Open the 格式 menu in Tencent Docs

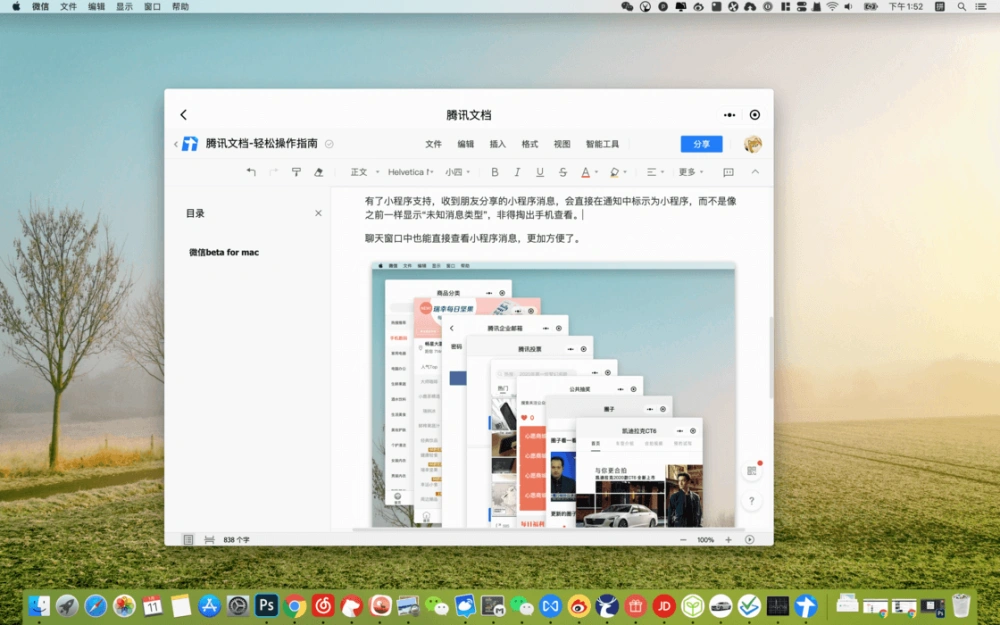click(530, 144)
